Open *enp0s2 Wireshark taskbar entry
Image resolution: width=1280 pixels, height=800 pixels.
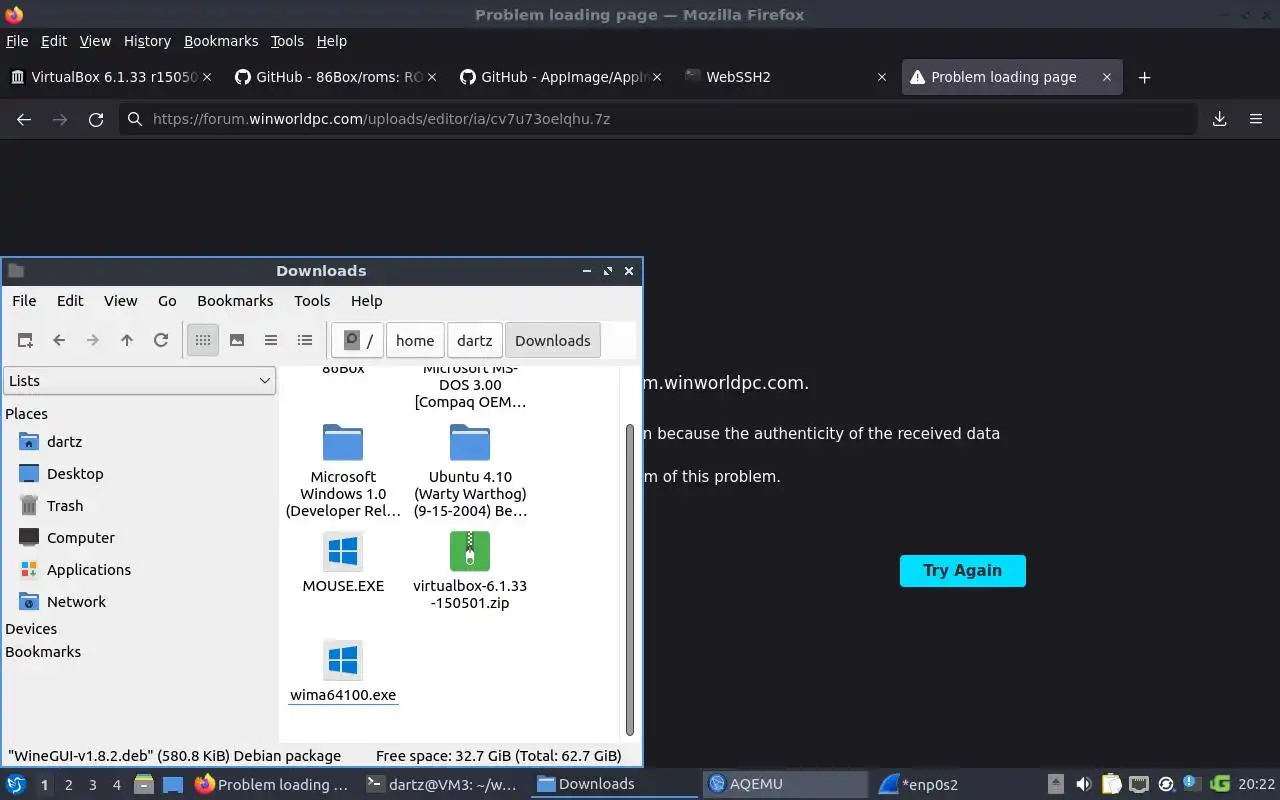pos(955,784)
